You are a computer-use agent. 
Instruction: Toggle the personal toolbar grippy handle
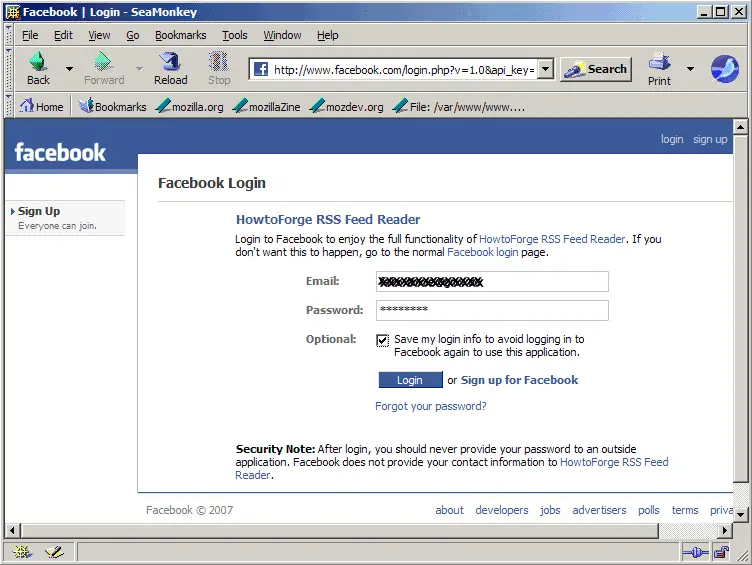pyautogui.click(x=8, y=106)
